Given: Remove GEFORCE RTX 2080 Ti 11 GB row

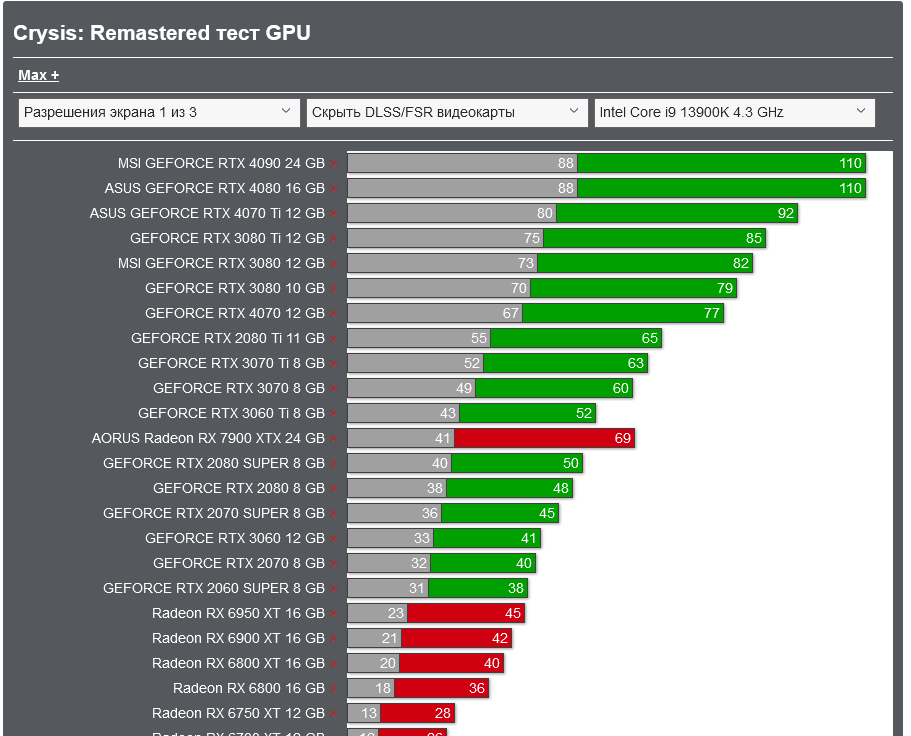Looking at the screenshot, I should point(333,339).
